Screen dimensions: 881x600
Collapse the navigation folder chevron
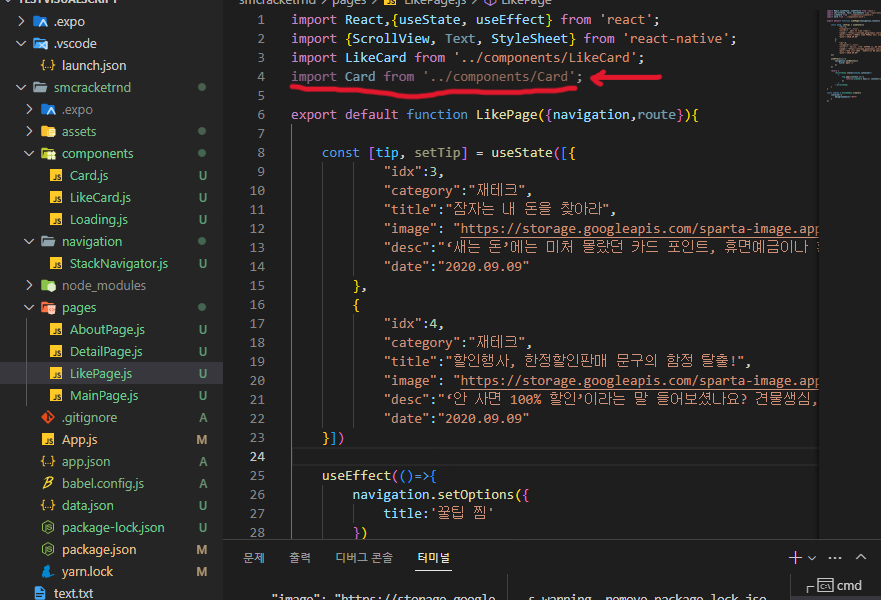coord(29,241)
